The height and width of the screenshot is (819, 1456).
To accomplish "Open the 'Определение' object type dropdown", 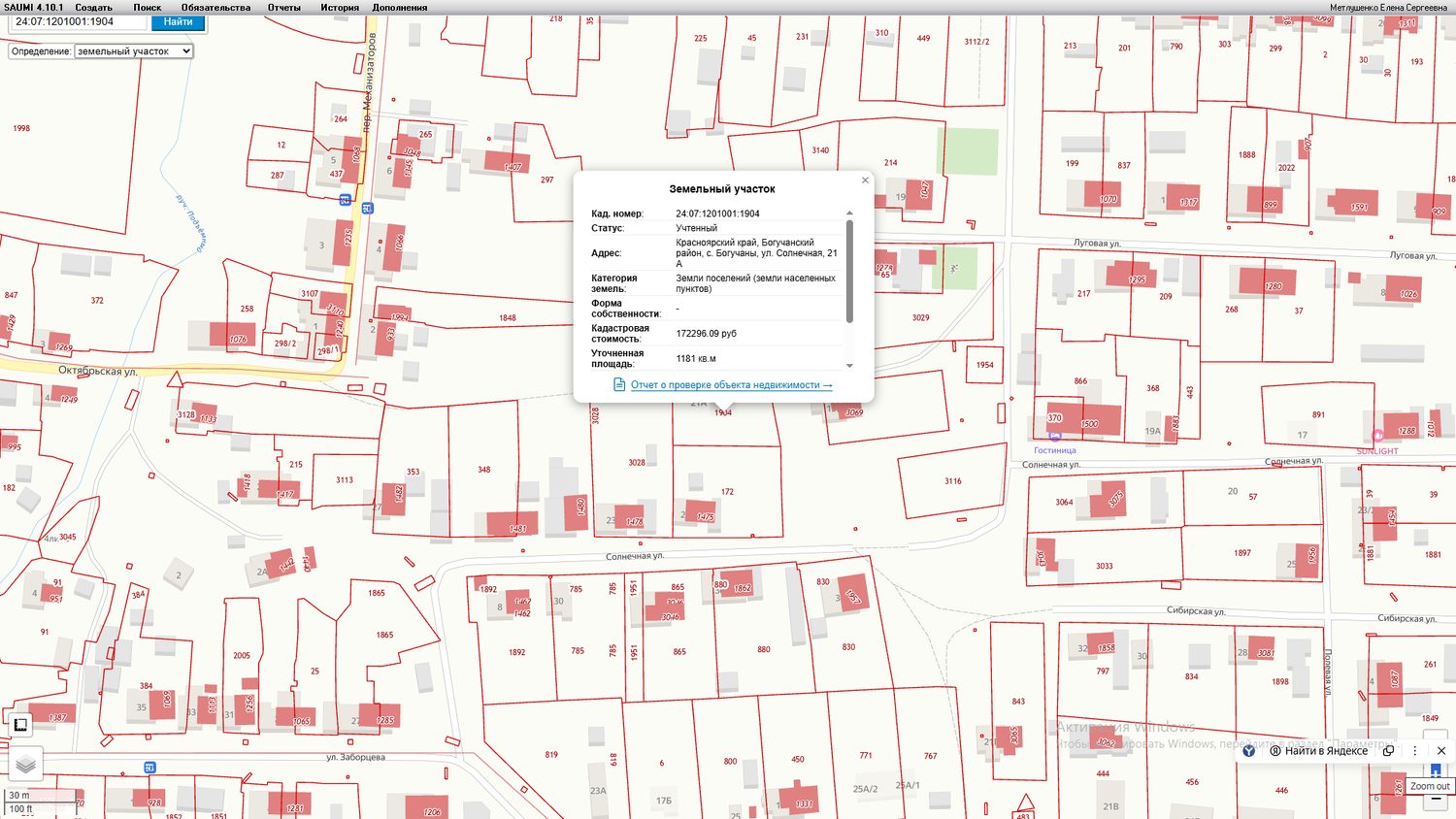I will (133, 51).
